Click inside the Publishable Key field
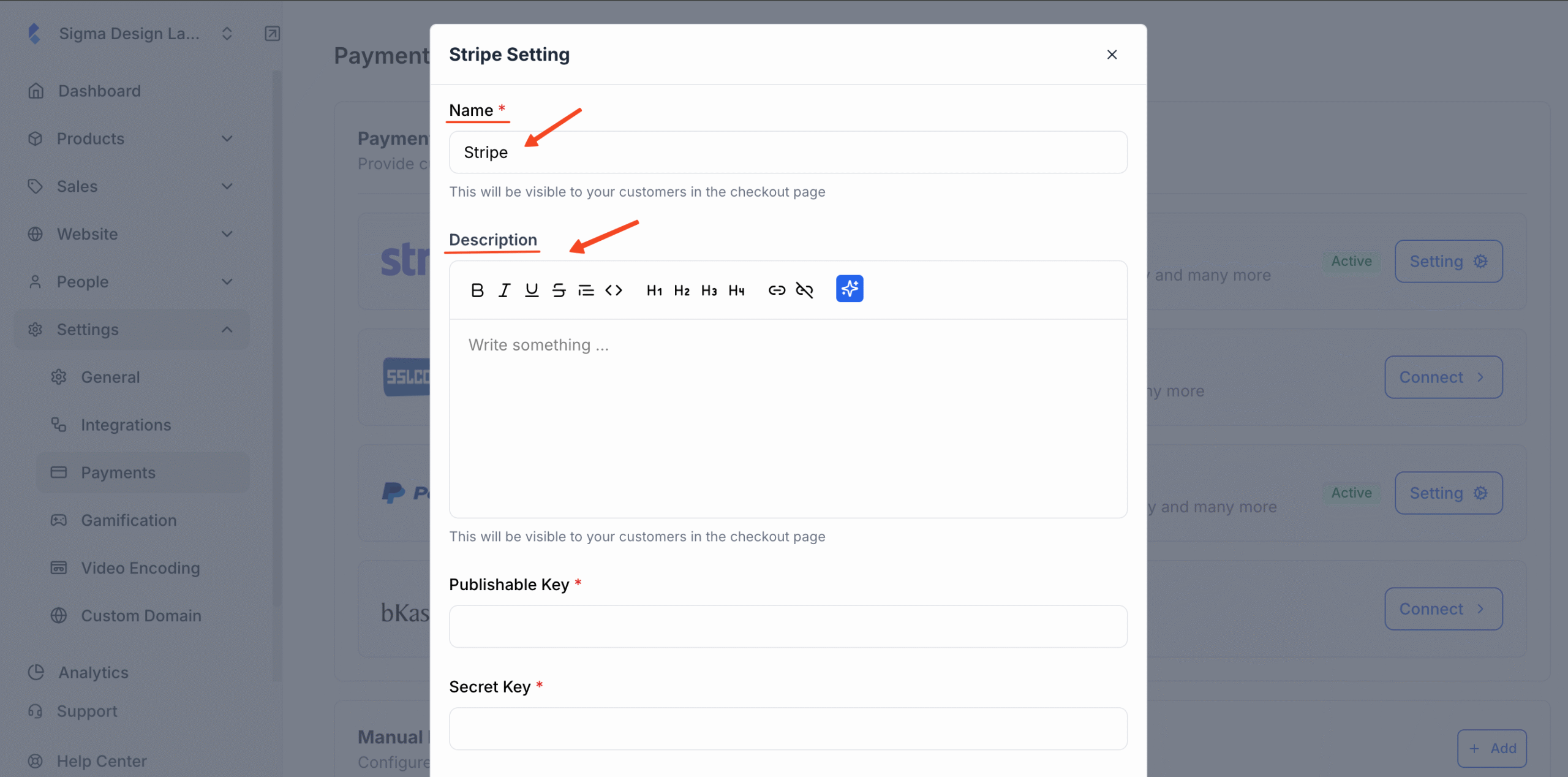This screenshot has width=1568, height=777. (x=788, y=626)
